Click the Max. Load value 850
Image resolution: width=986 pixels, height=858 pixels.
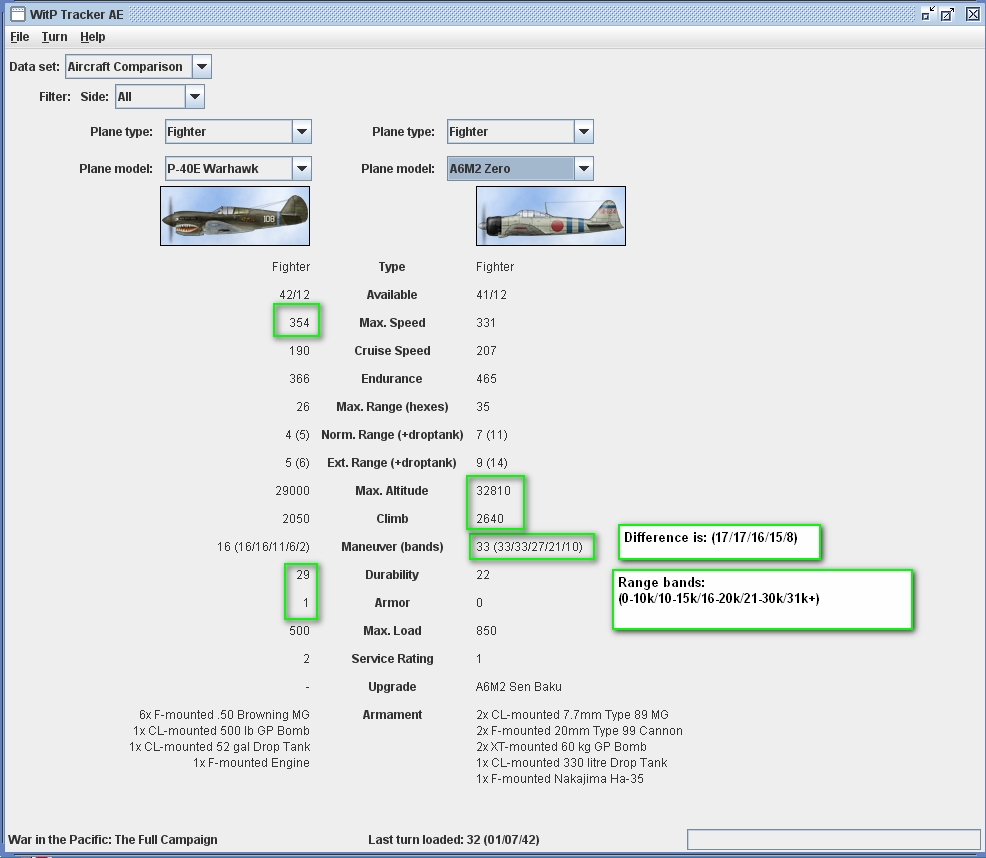pos(486,630)
